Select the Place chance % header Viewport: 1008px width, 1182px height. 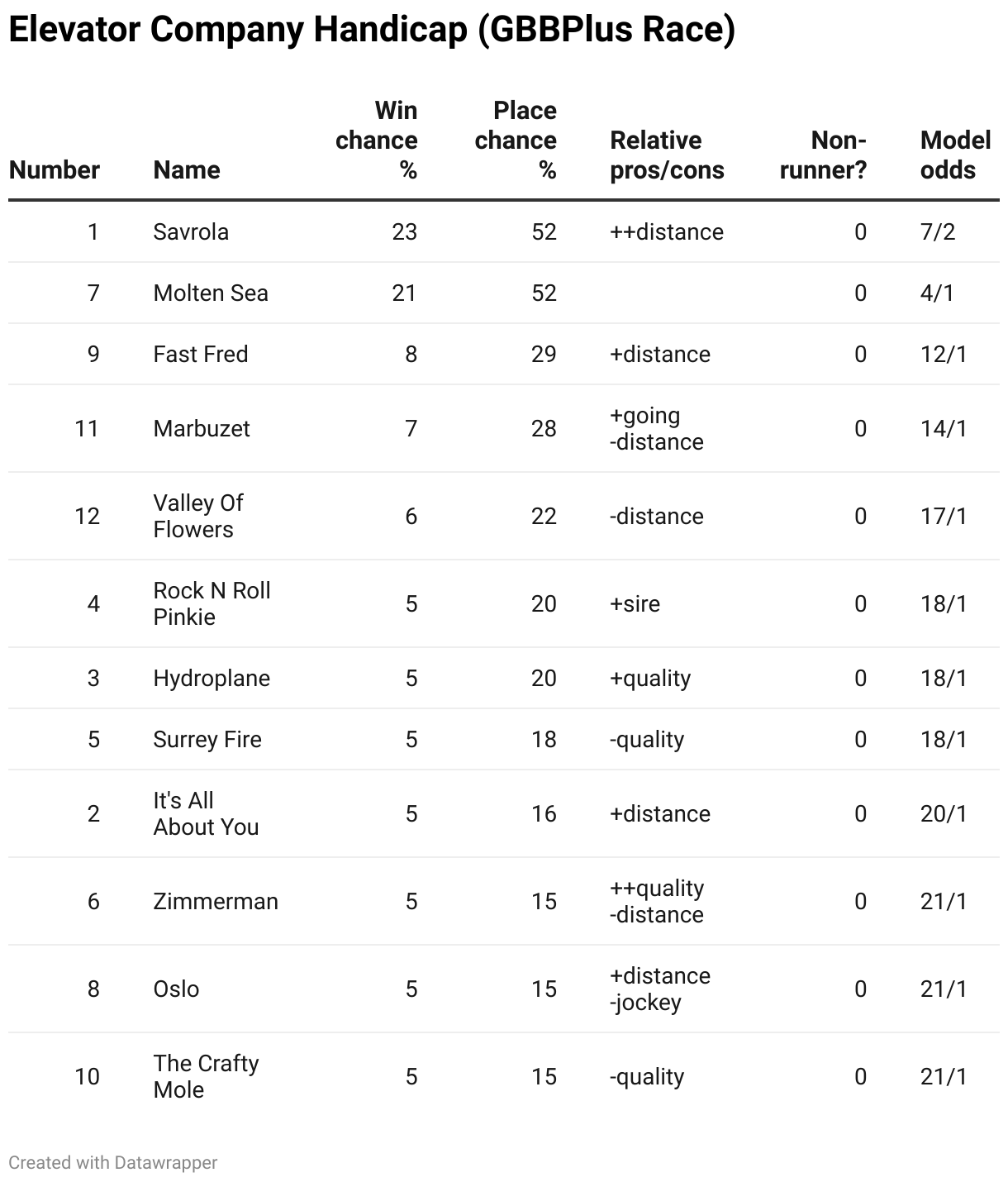pos(516,141)
